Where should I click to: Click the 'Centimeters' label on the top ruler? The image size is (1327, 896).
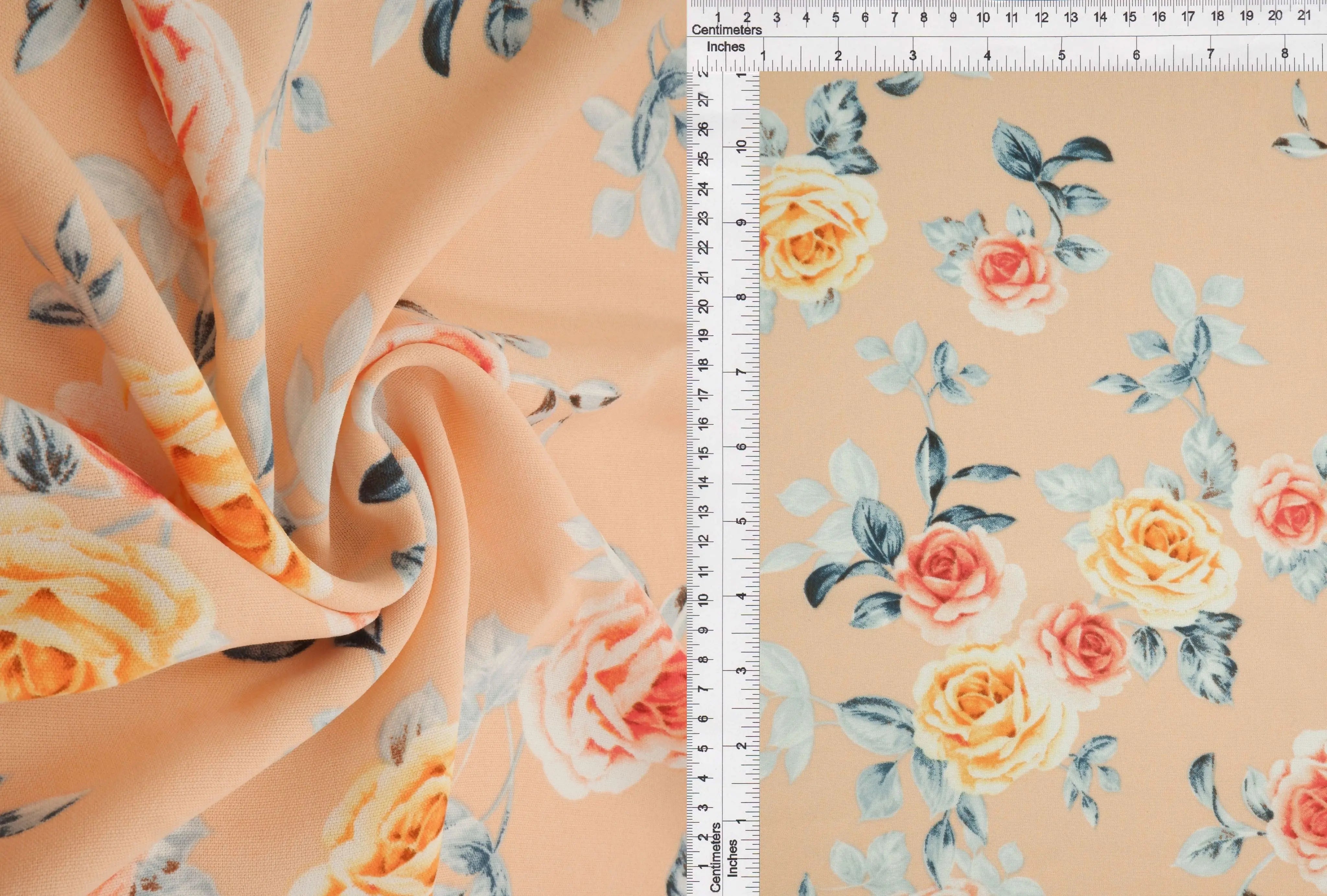(726, 30)
